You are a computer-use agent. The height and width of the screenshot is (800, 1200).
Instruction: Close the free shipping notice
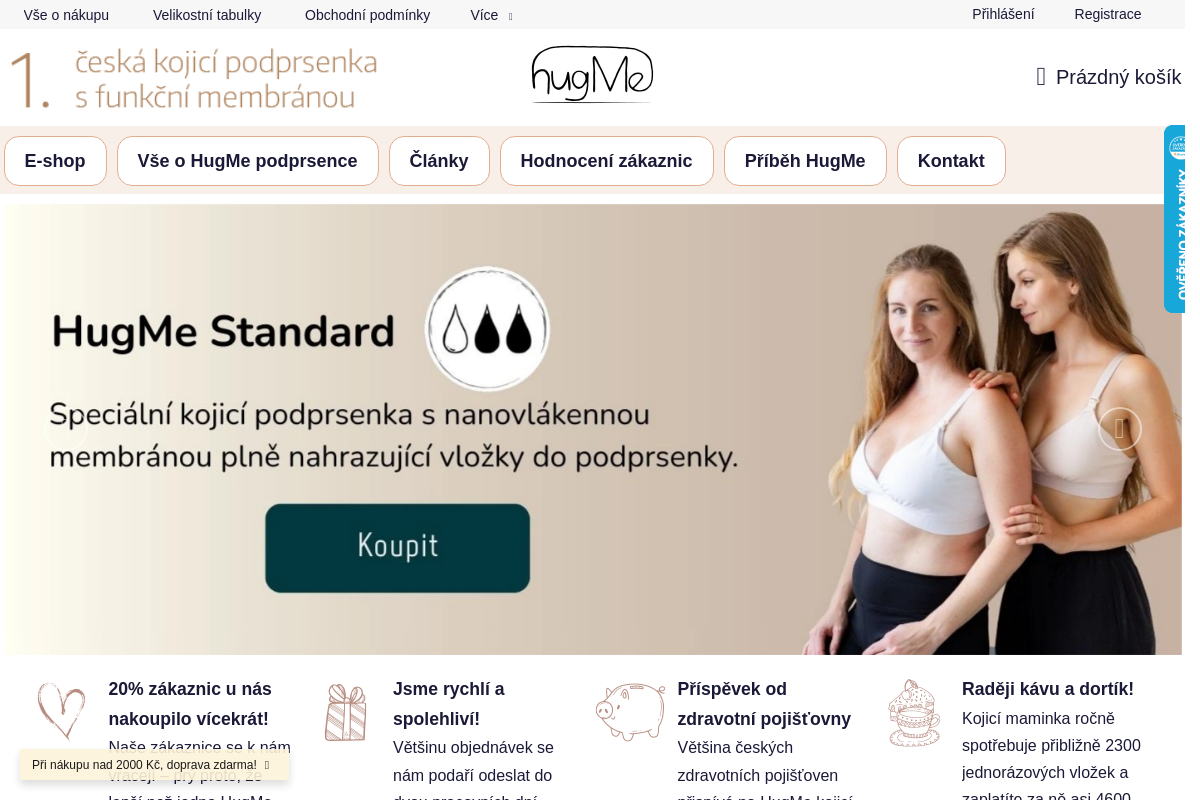click(267, 765)
